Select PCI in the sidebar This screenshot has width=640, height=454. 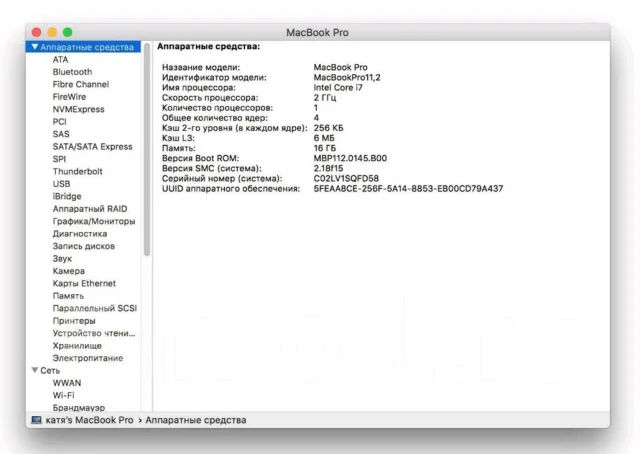(60, 122)
